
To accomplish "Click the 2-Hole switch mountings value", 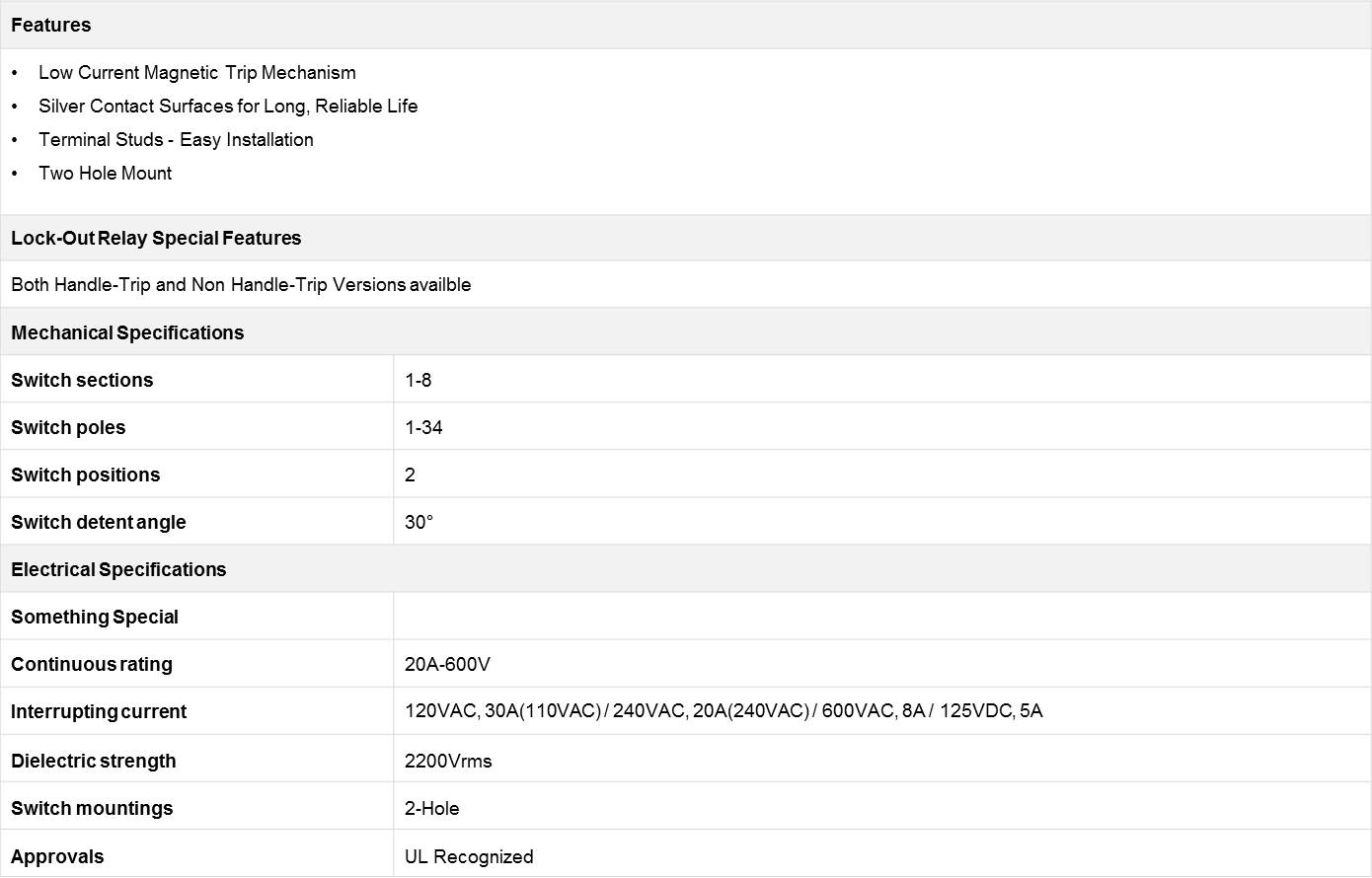I will pos(432,809).
